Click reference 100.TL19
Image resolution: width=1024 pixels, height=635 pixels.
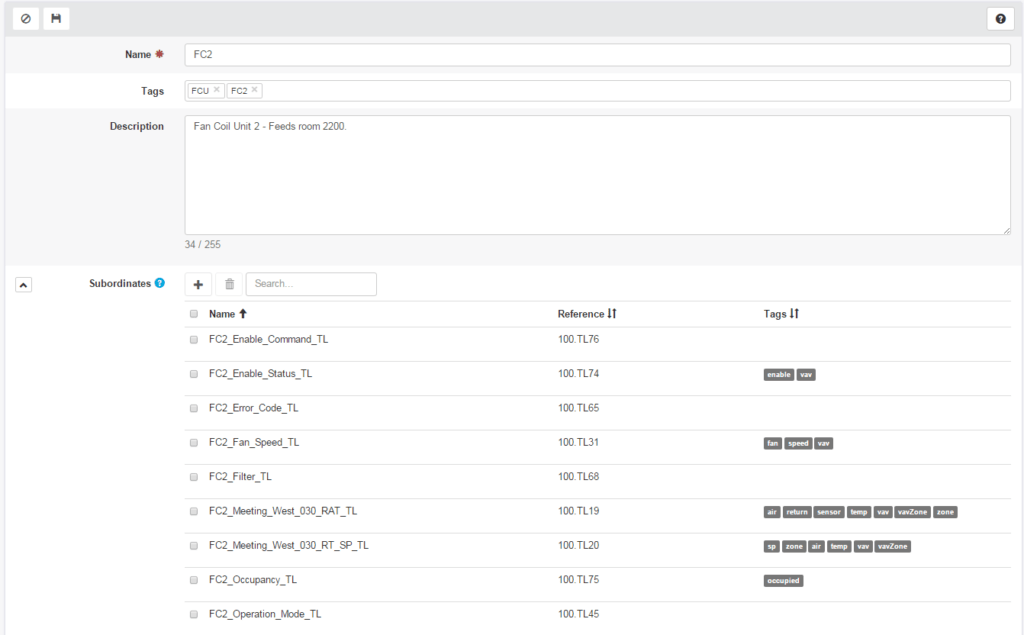pos(579,511)
